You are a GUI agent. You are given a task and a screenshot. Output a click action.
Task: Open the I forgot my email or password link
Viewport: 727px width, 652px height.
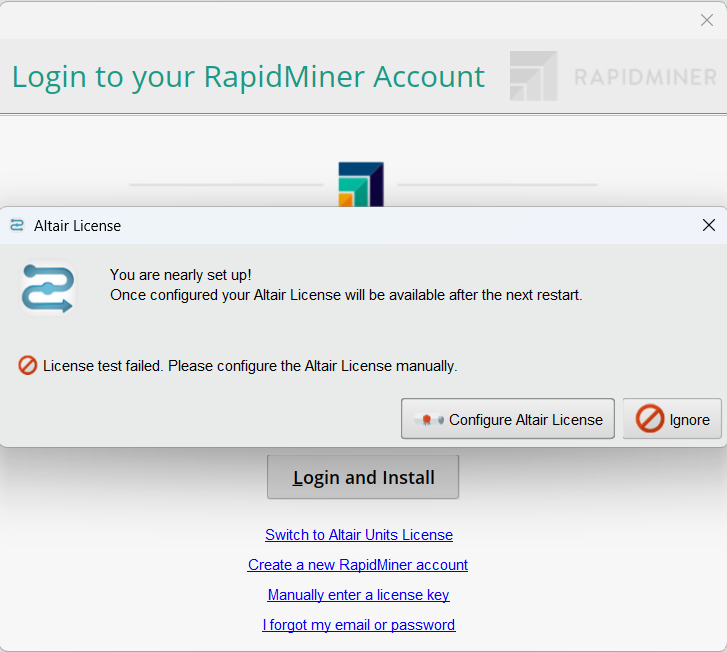click(358, 625)
